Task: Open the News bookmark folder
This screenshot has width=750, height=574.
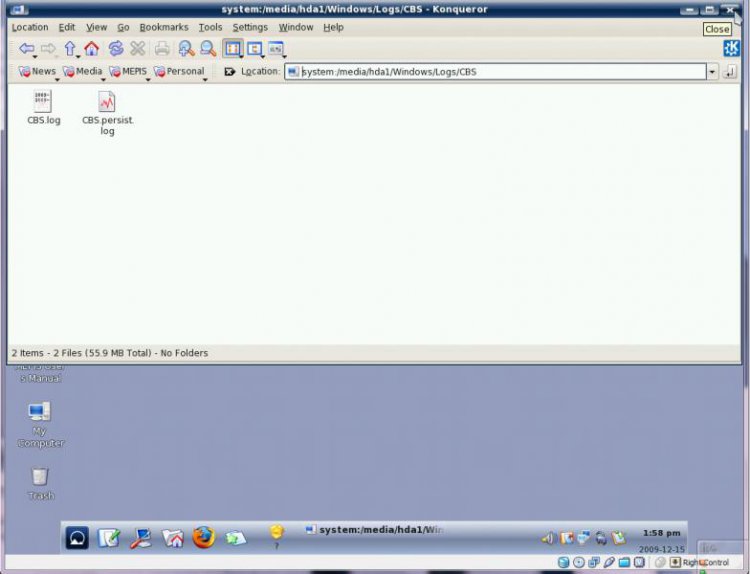Action: click(x=37, y=71)
